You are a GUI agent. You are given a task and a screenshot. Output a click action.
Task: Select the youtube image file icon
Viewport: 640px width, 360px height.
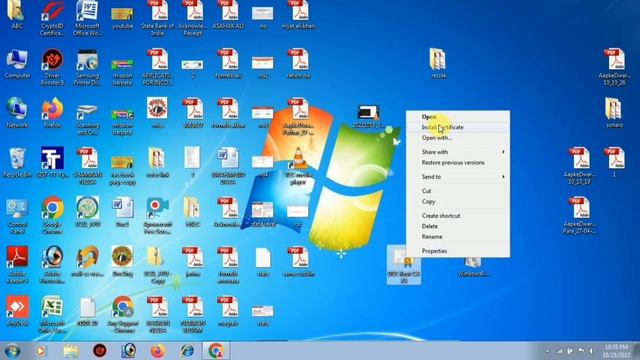[122, 17]
